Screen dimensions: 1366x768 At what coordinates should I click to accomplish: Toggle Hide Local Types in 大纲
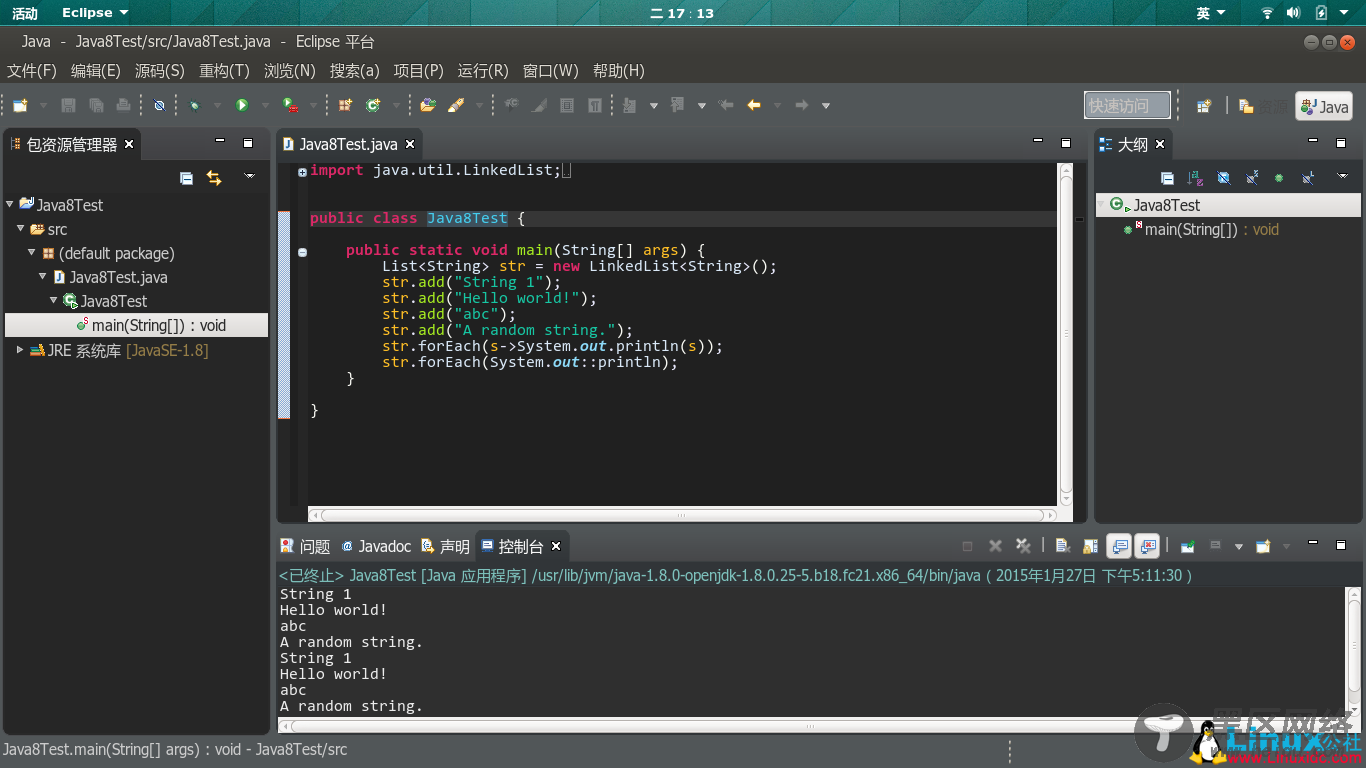pyautogui.click(x=1307, y=178)
